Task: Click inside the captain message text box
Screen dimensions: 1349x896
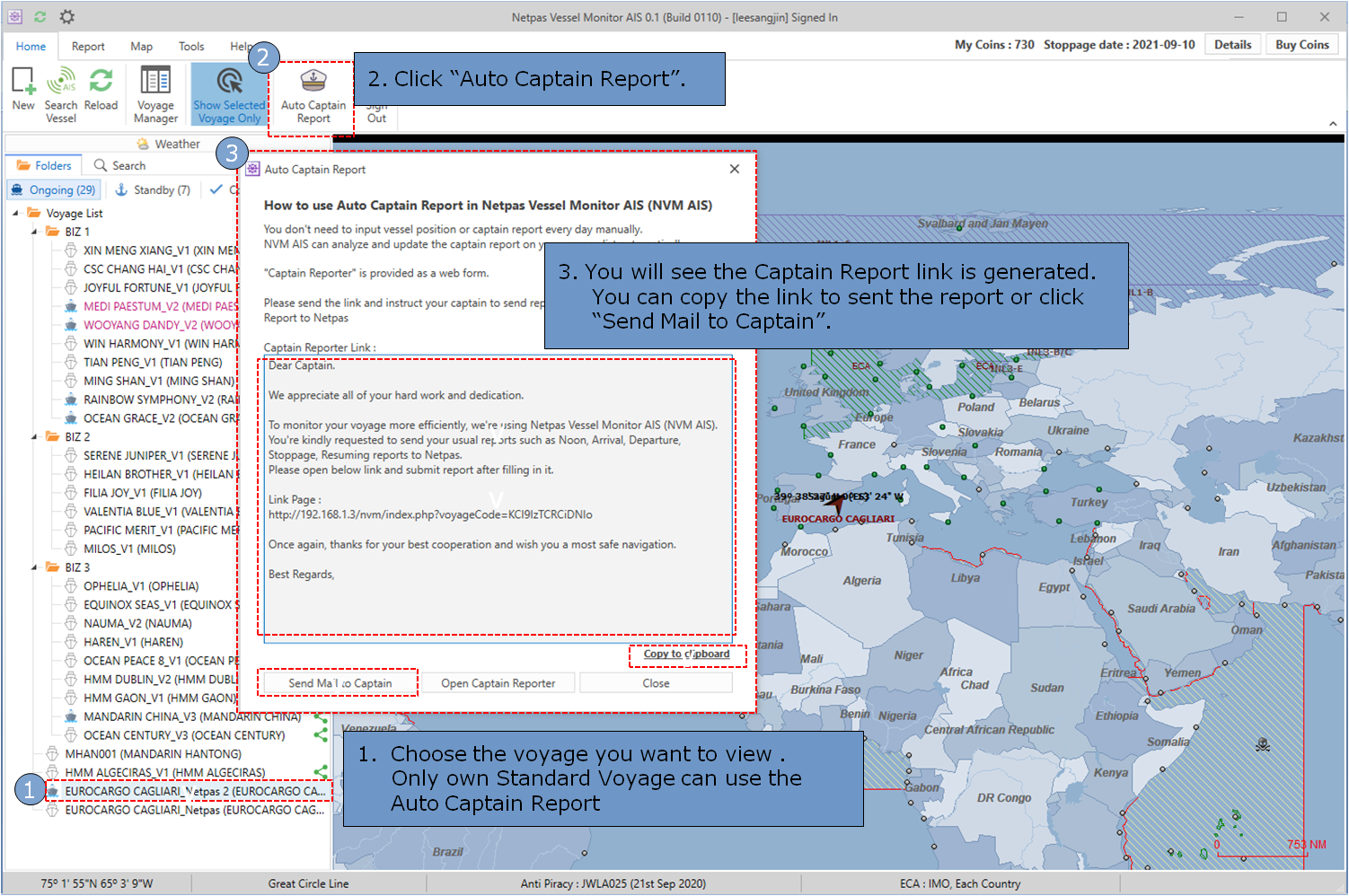Action: [x=498, y=497]
